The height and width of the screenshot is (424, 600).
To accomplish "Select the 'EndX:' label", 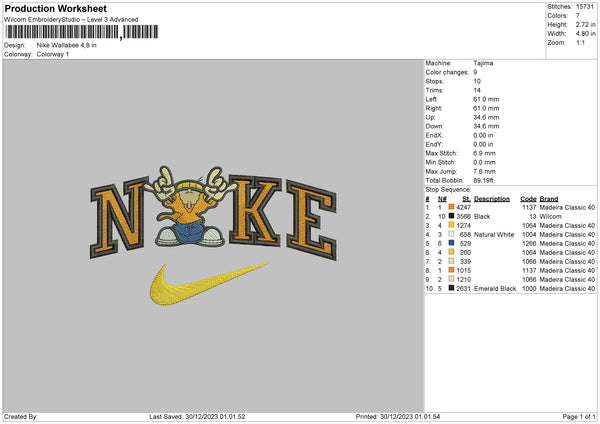I will click(x=434, y=135).
